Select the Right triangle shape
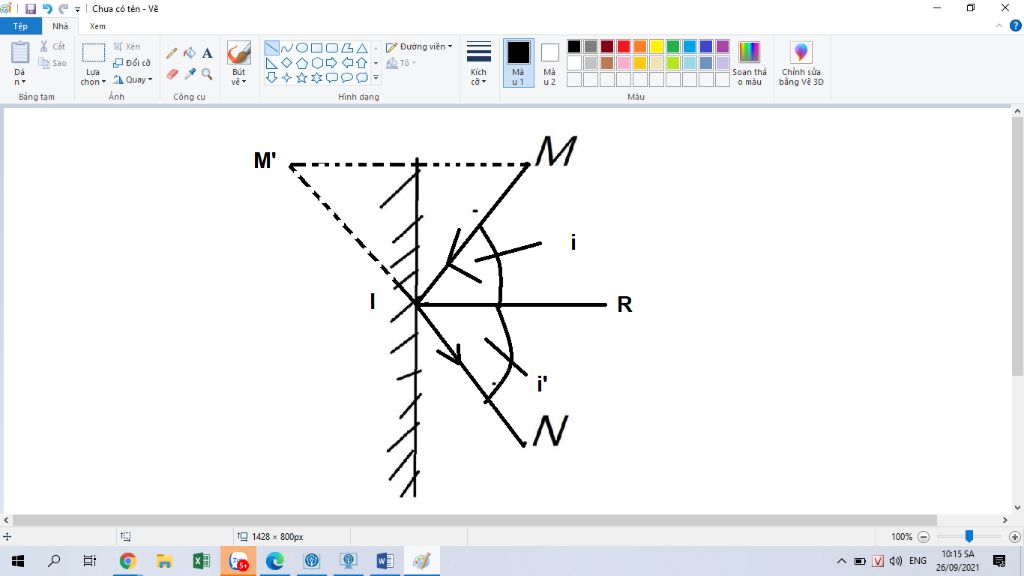Screen dimensions: 1024x576 (x=272, y=63)
